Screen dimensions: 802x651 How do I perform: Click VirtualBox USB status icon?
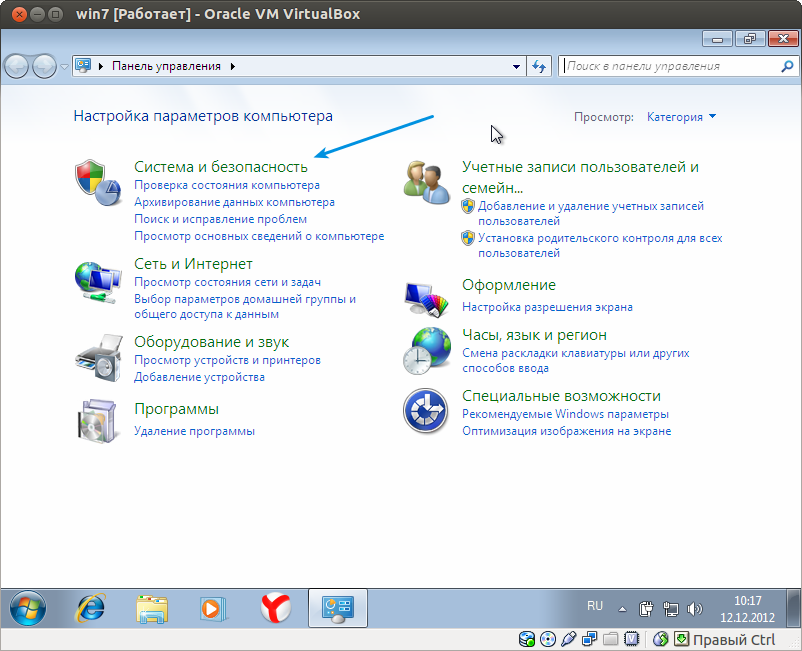coord(568,639)
